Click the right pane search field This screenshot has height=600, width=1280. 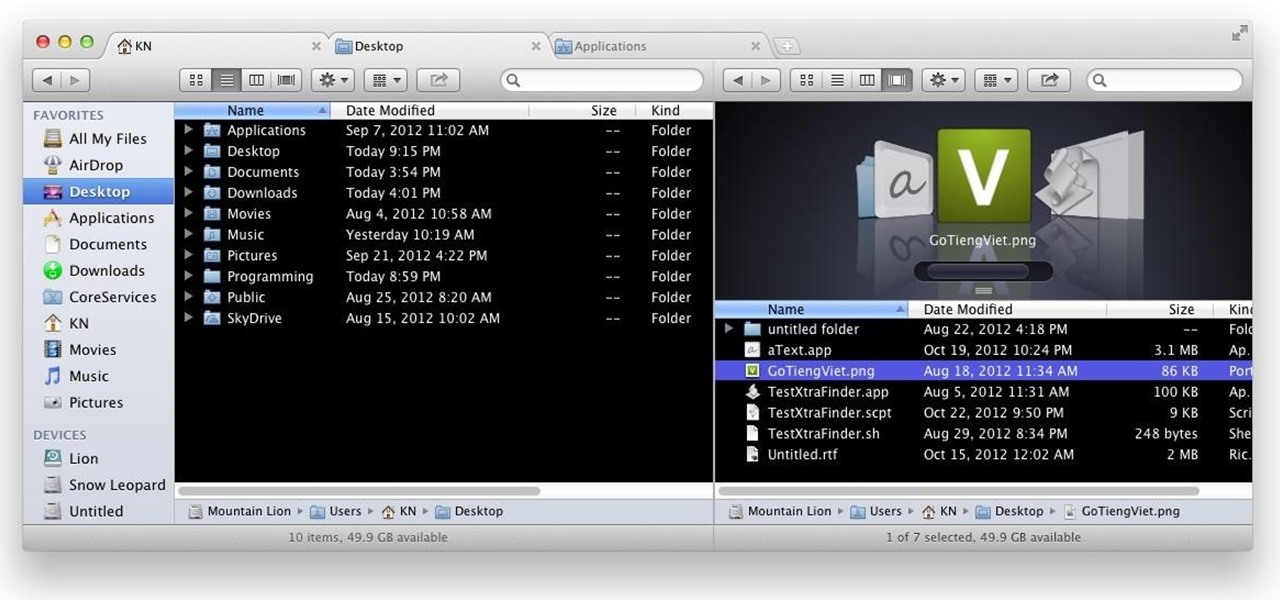[x=1165, y=80]
